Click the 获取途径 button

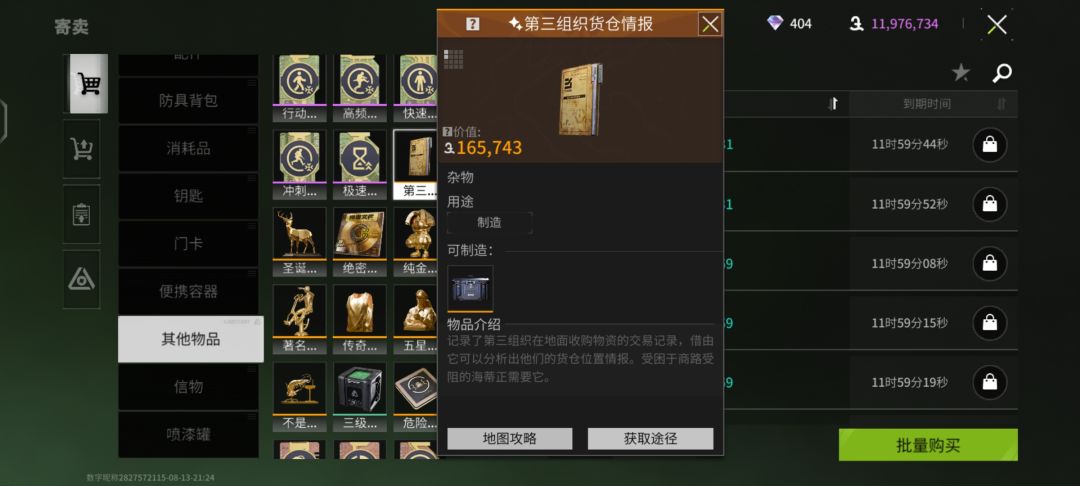tap(650, 439)
